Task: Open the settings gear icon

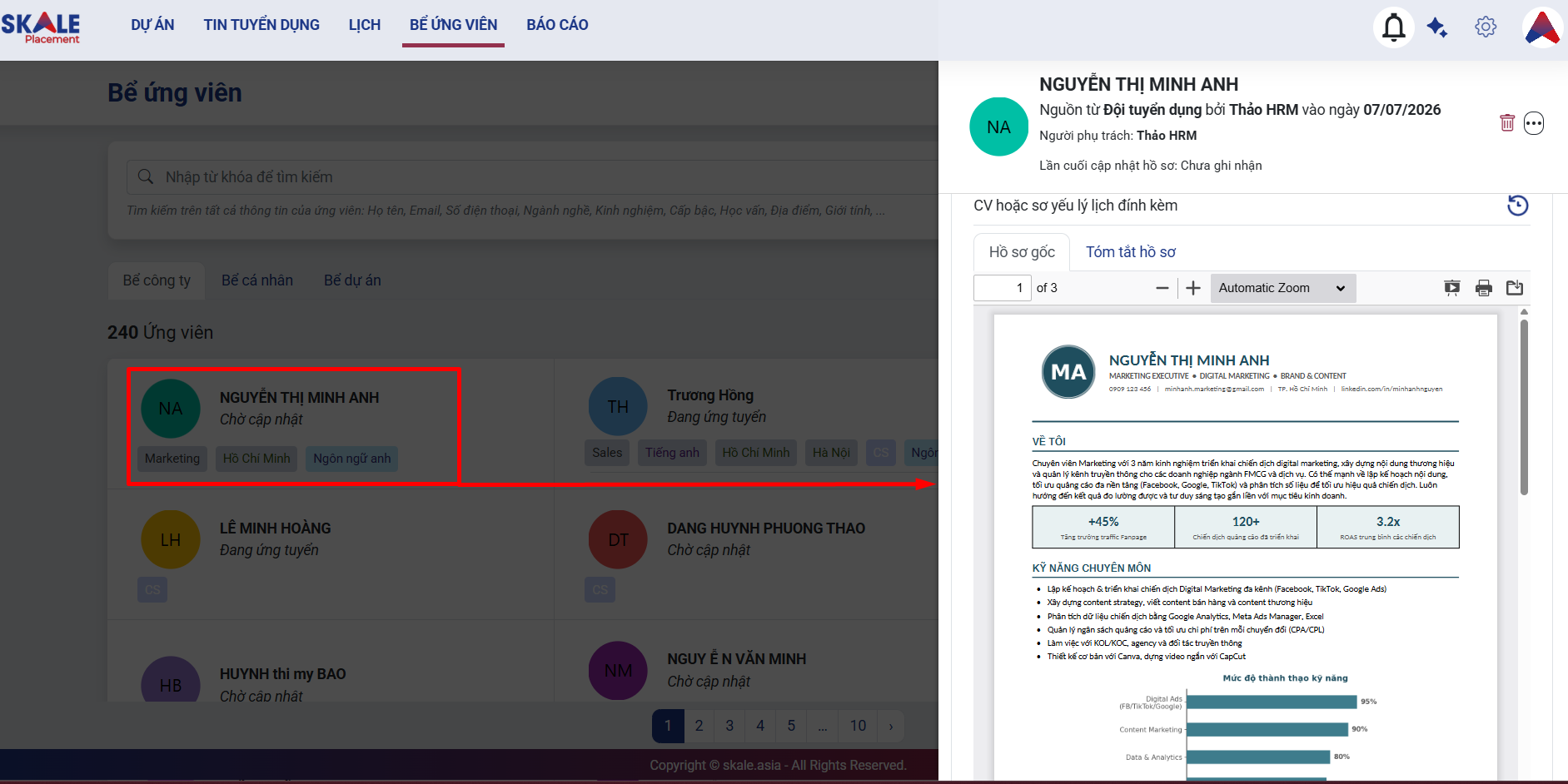Action: (x=1486, y=27)
